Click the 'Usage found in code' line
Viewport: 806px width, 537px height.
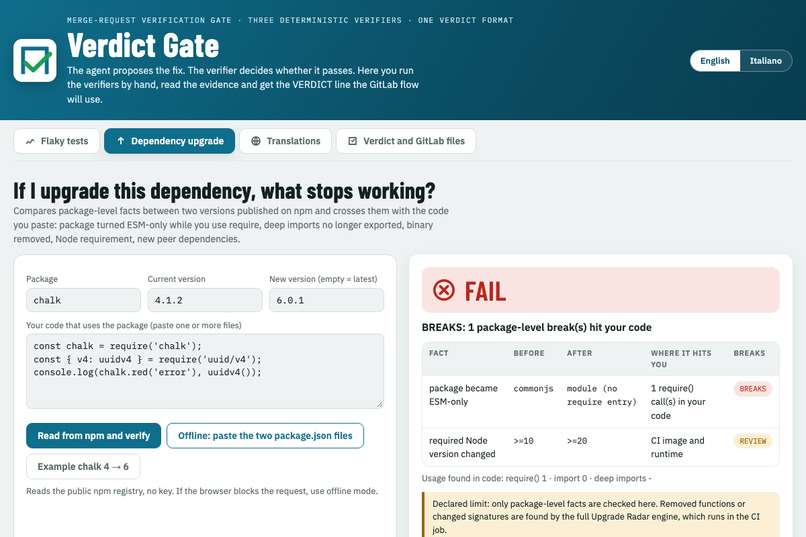[x=537, y=478]
